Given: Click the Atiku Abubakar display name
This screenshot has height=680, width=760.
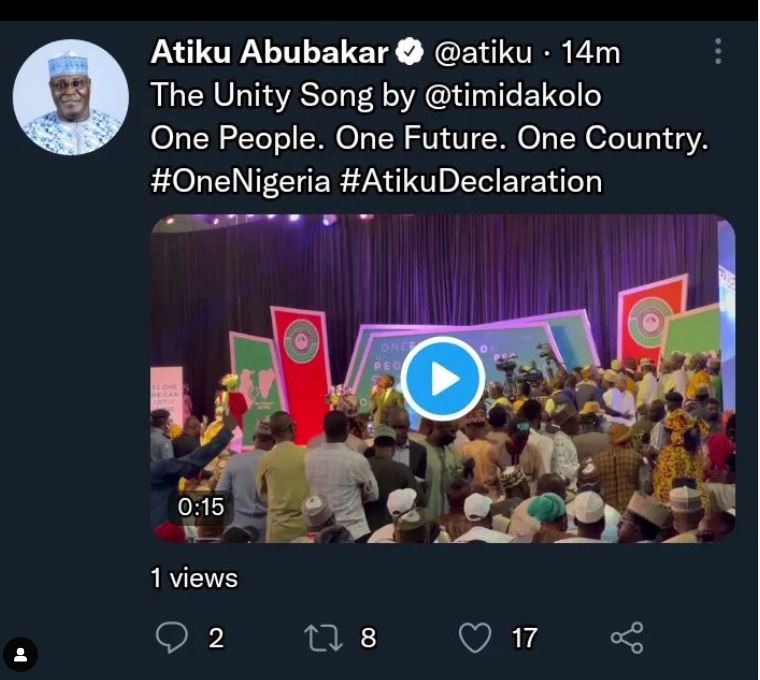Looking at the screenshot, I should tap(271, 52).
